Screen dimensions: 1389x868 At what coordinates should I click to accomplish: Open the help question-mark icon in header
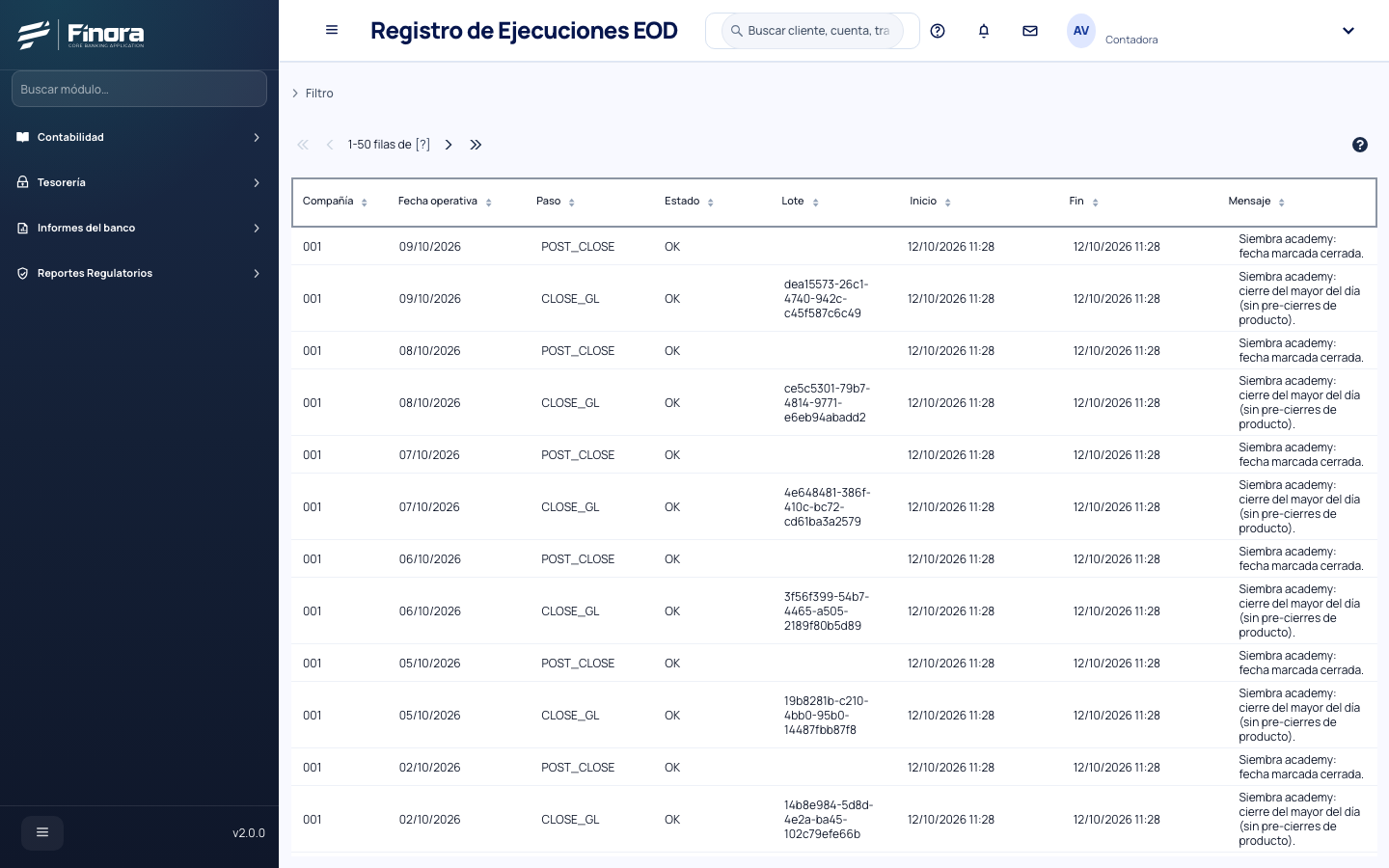(938, 31)
